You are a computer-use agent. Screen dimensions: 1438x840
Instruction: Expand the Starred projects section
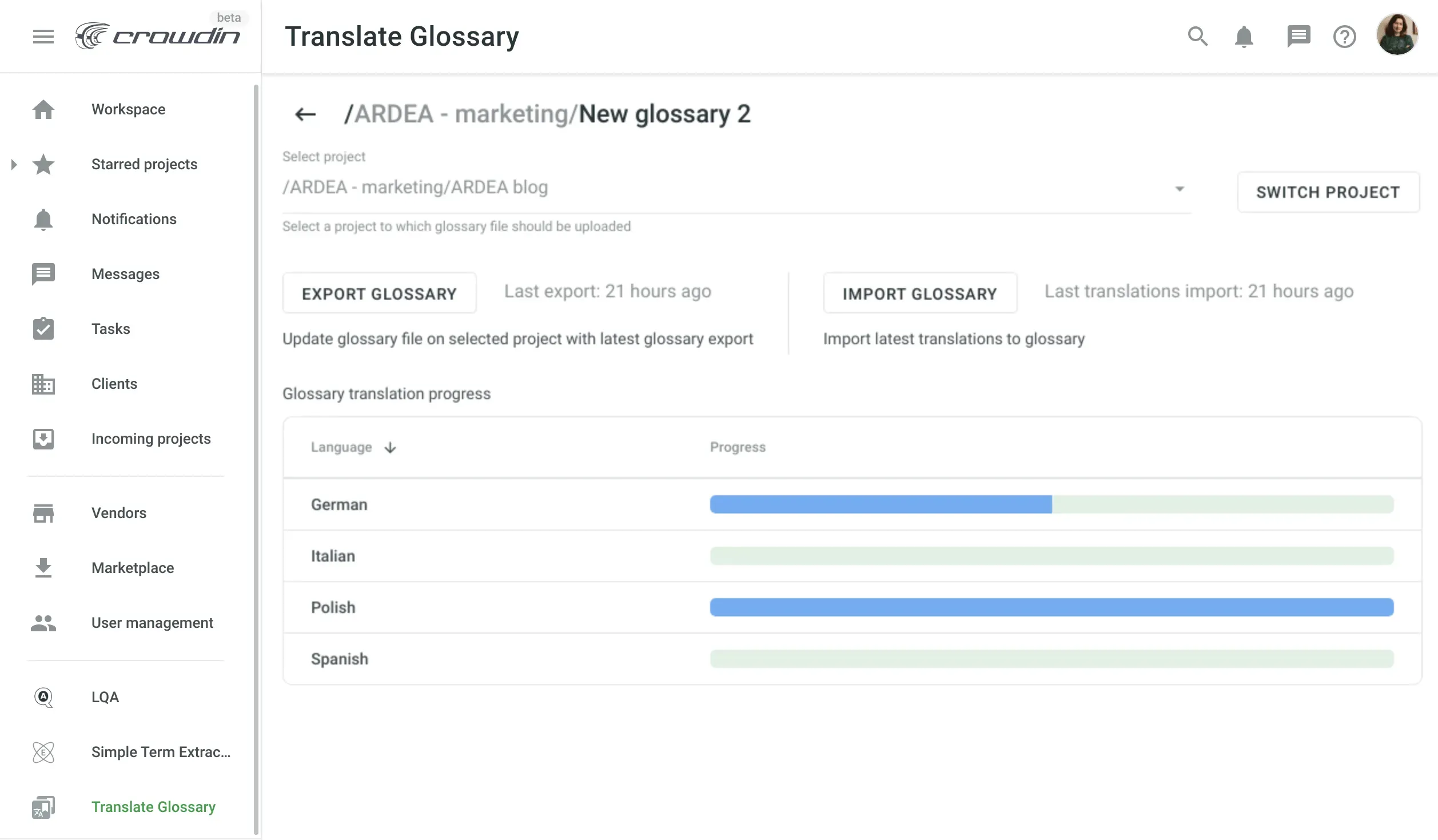coord(13,164)
